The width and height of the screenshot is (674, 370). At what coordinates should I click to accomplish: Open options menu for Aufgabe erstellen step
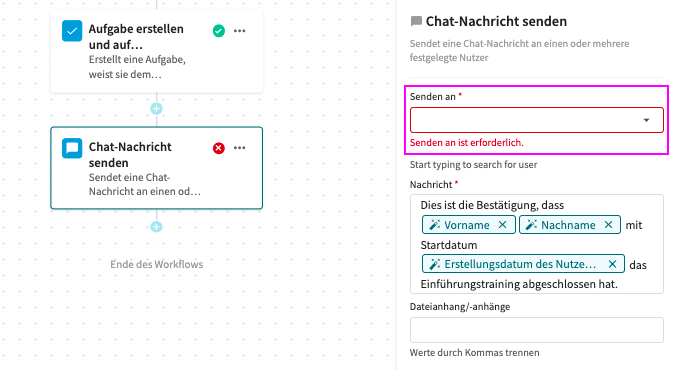tap(239, 31)
